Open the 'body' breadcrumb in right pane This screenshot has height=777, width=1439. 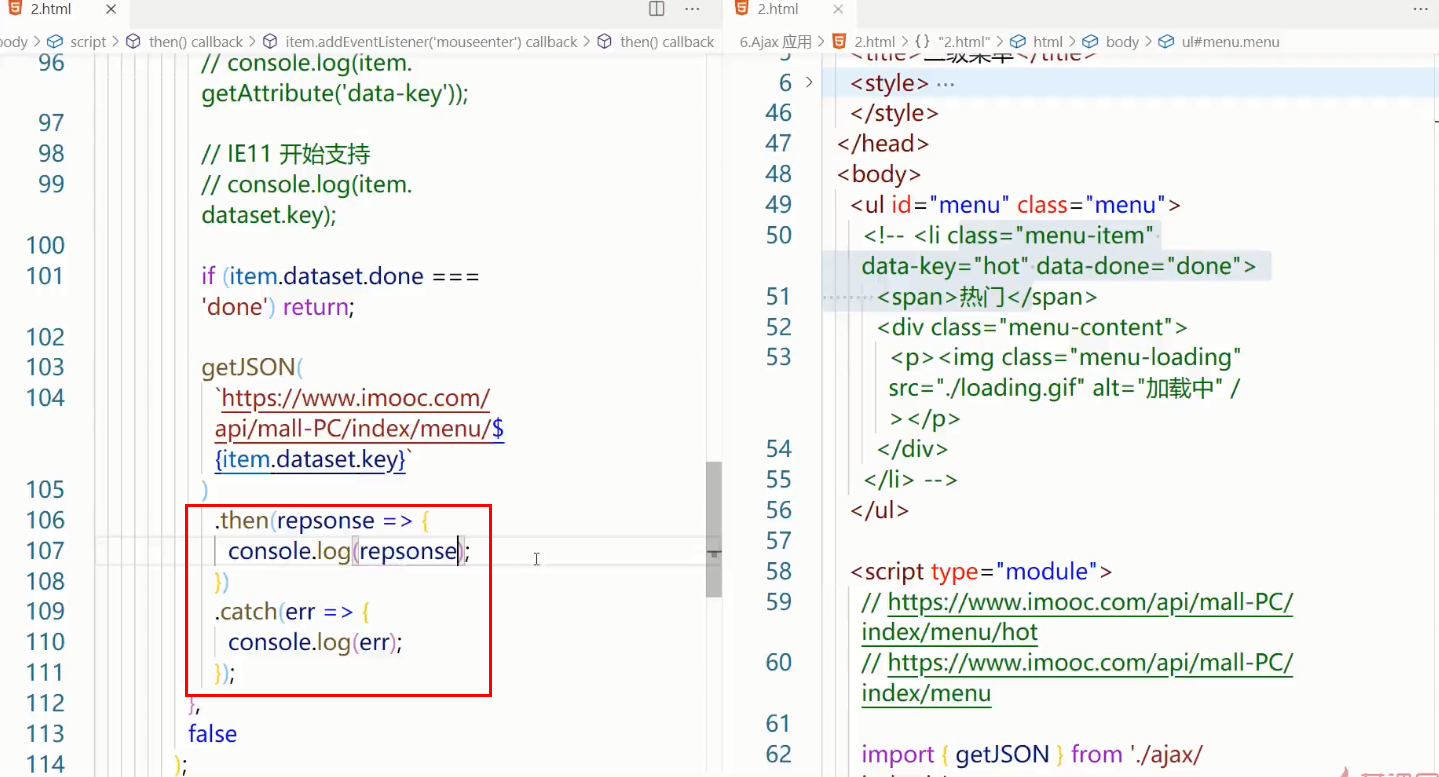pyautogui.click(x=1111, y=42)
